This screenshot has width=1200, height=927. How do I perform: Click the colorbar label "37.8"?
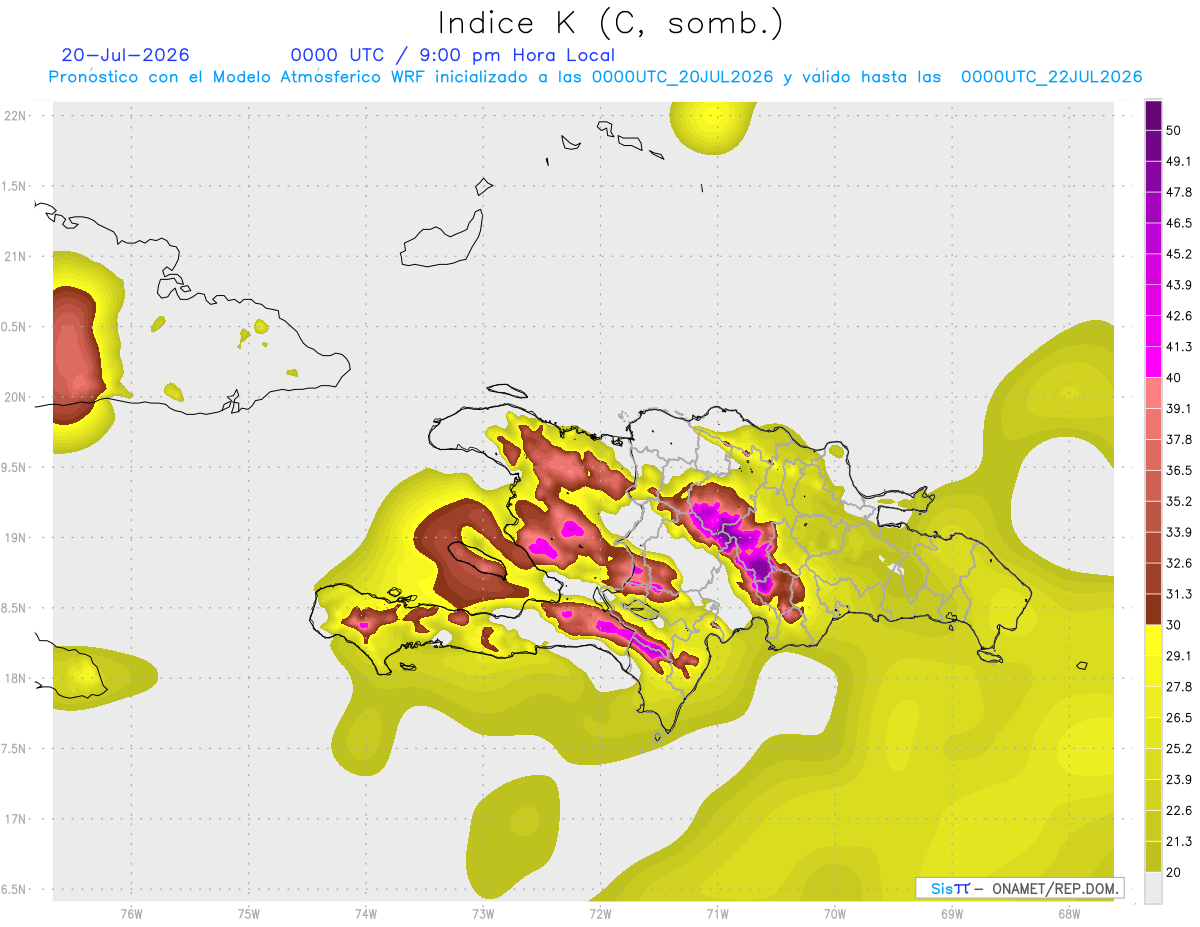click(x=1179, y=439)
